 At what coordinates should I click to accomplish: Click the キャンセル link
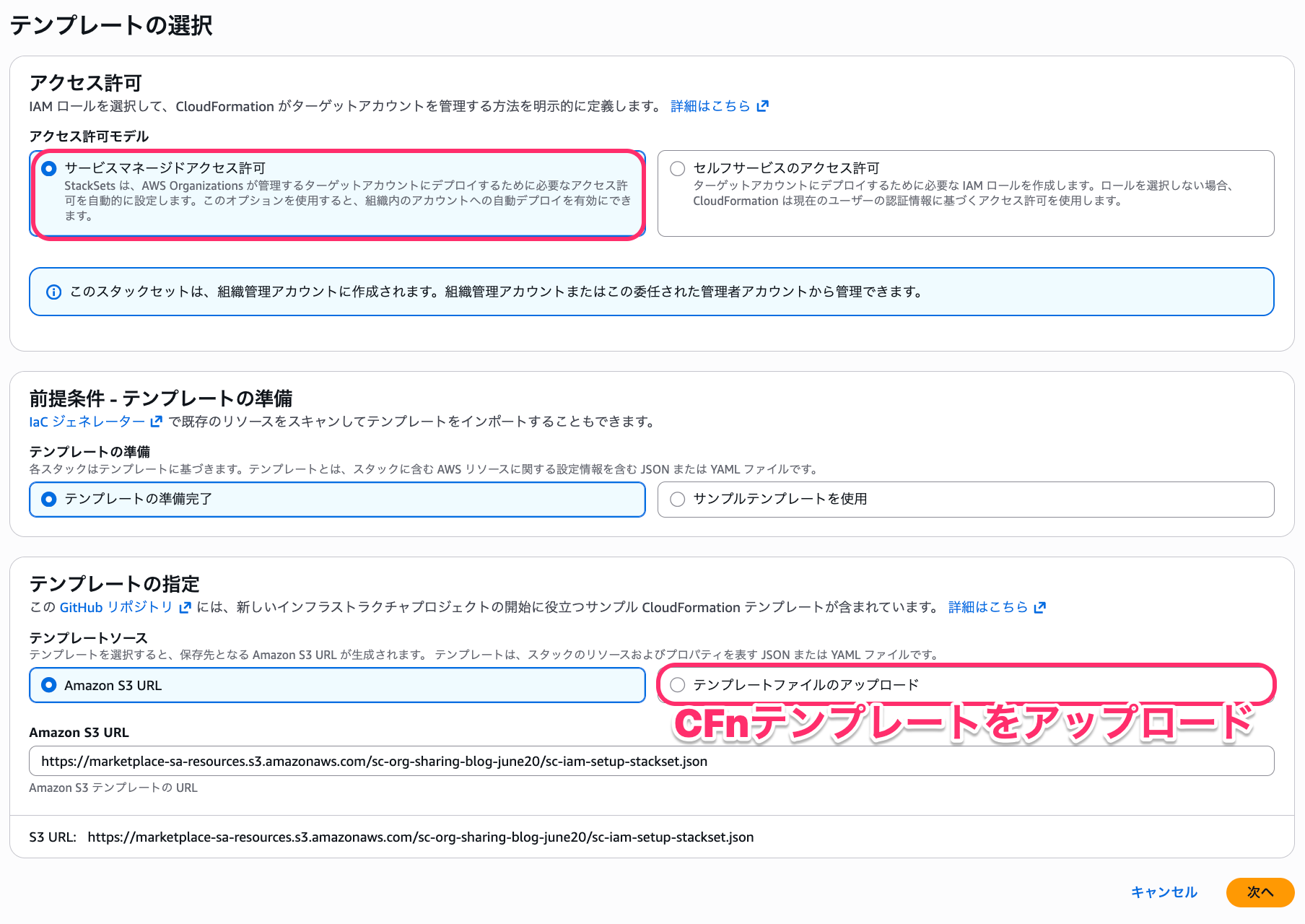(x=1164, y=892)
